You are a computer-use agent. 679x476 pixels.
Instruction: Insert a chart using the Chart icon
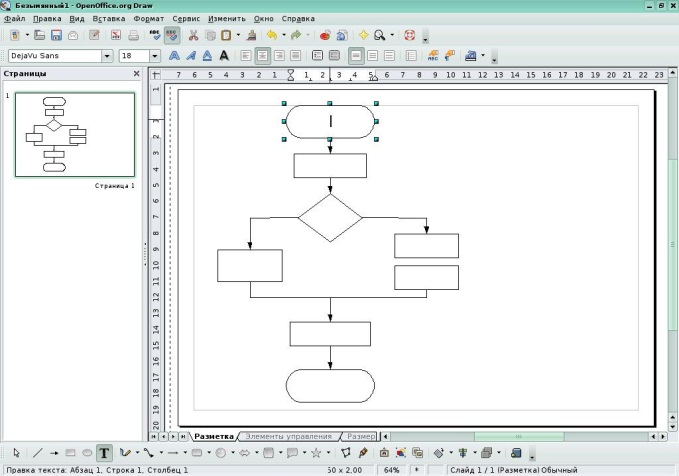(x=325, y=35)
